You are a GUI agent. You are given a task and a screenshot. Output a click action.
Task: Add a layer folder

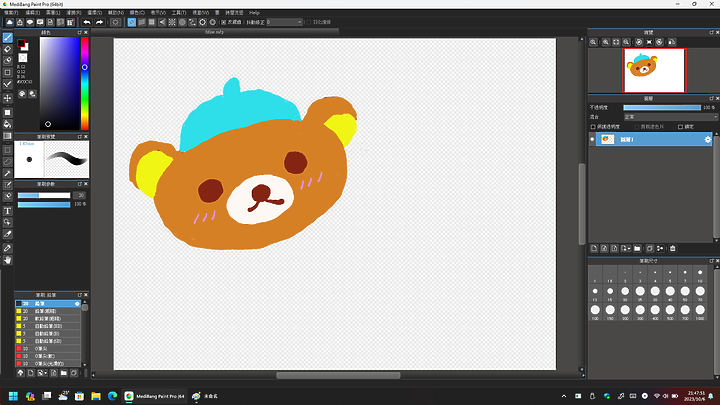(x=637, y=248)
